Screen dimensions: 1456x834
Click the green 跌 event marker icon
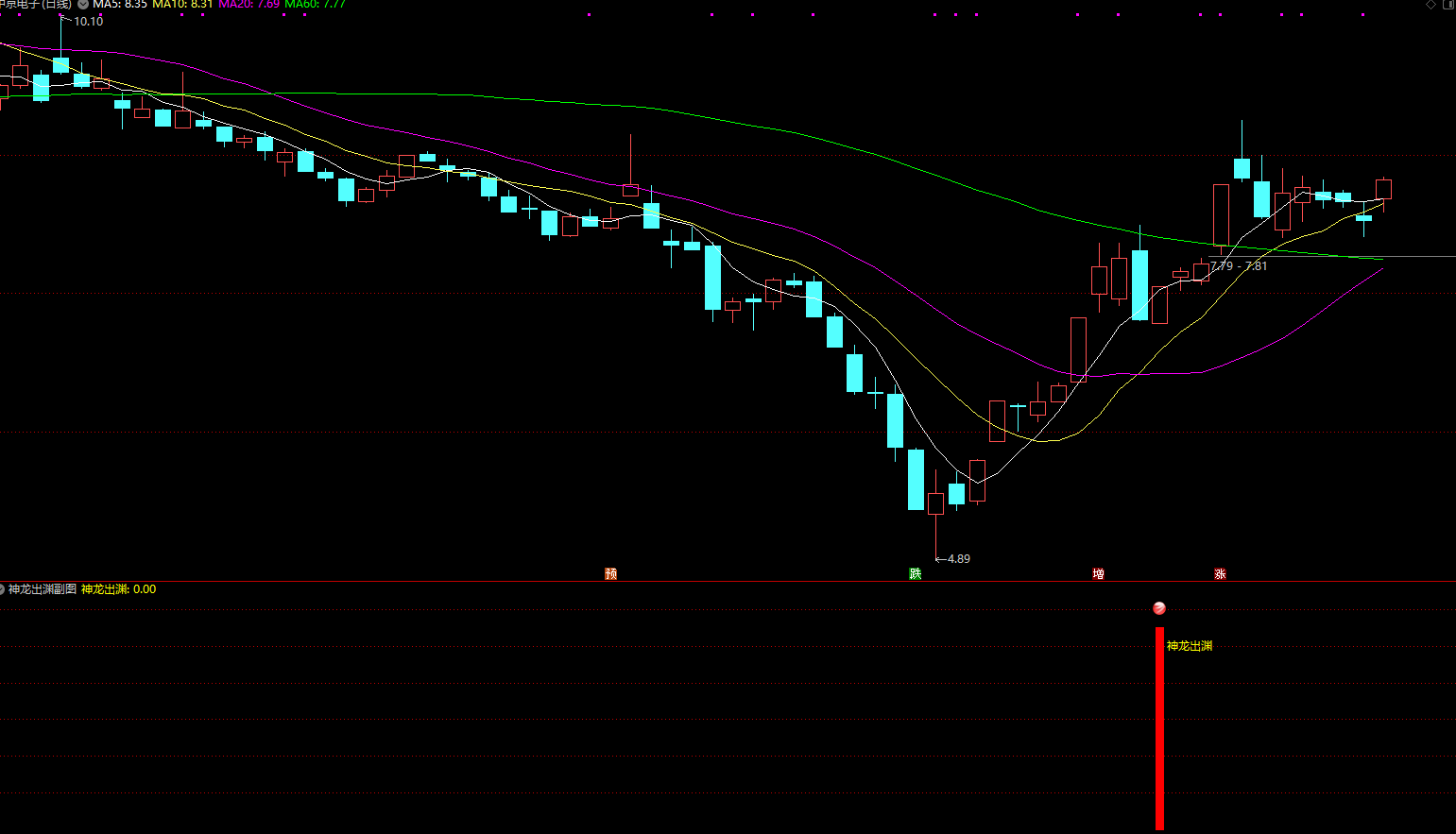coord(915,573)
